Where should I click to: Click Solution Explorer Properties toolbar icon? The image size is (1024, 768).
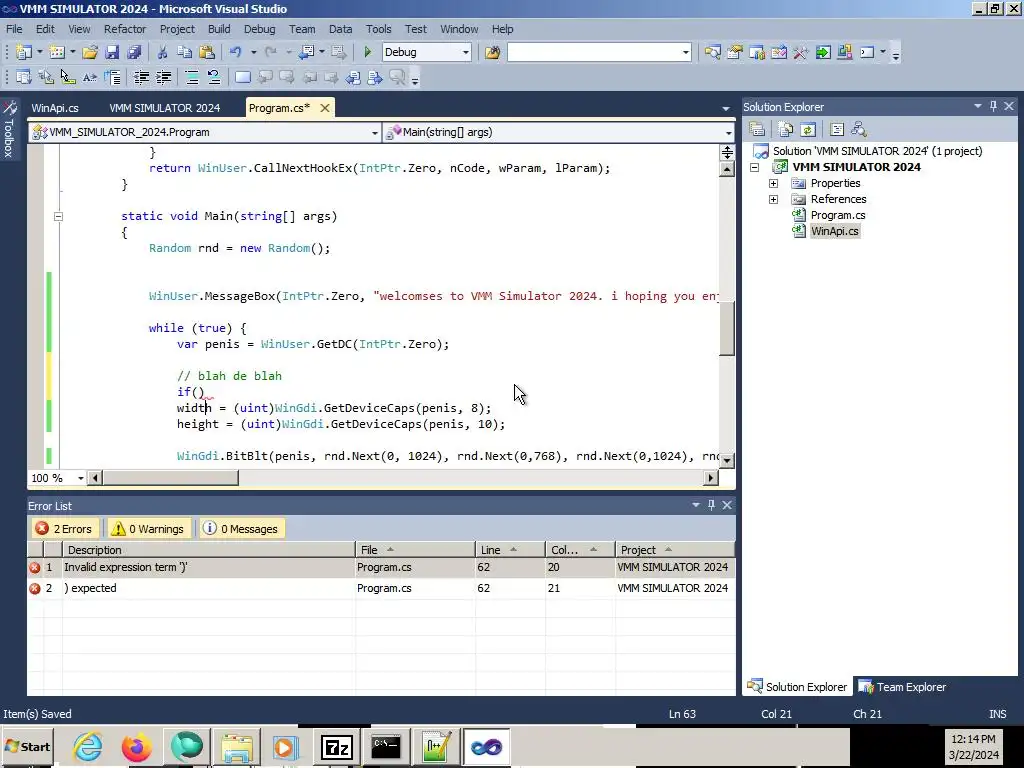(757, 129)
